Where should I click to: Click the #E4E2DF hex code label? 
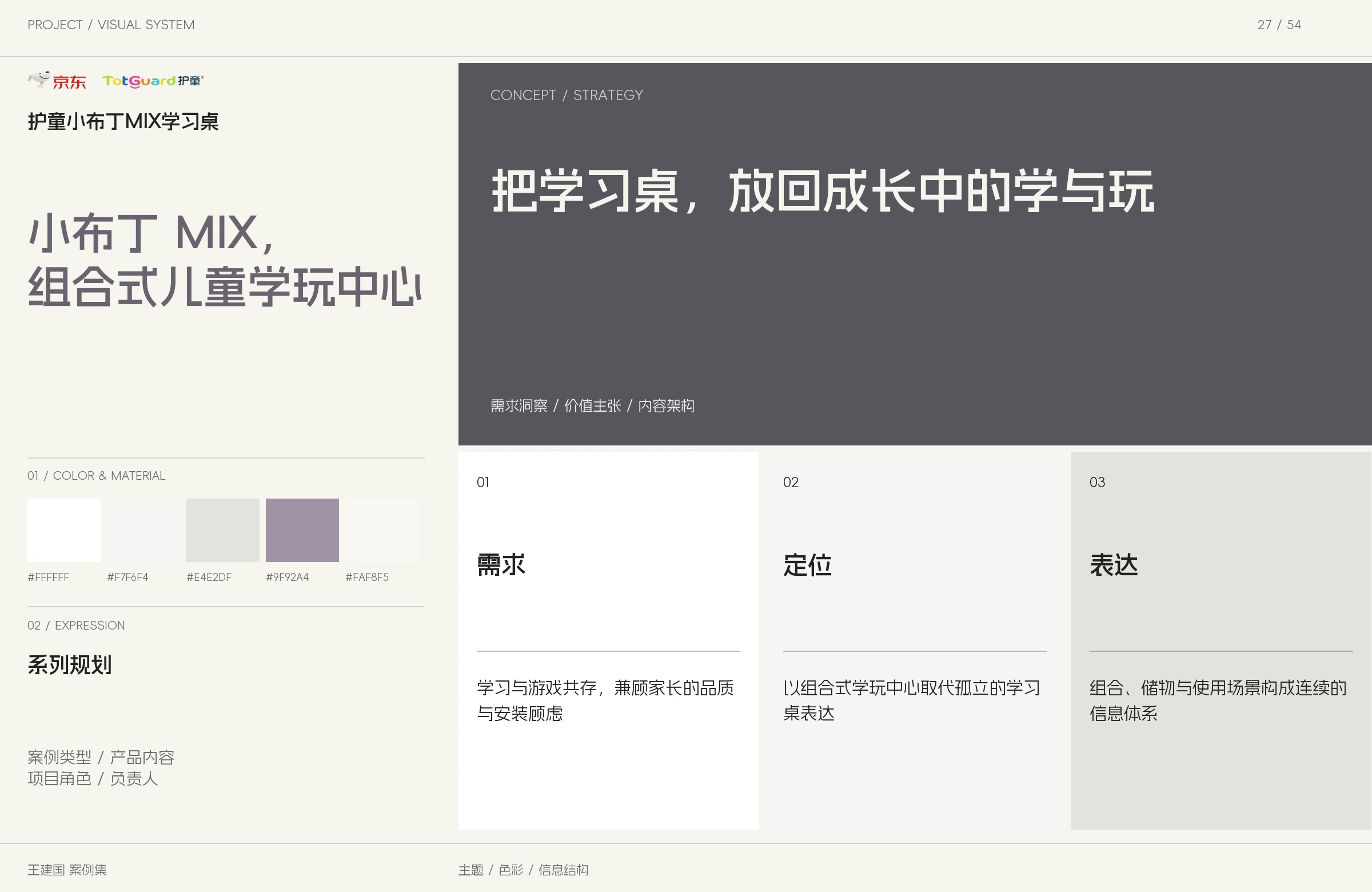click(209, 577)
